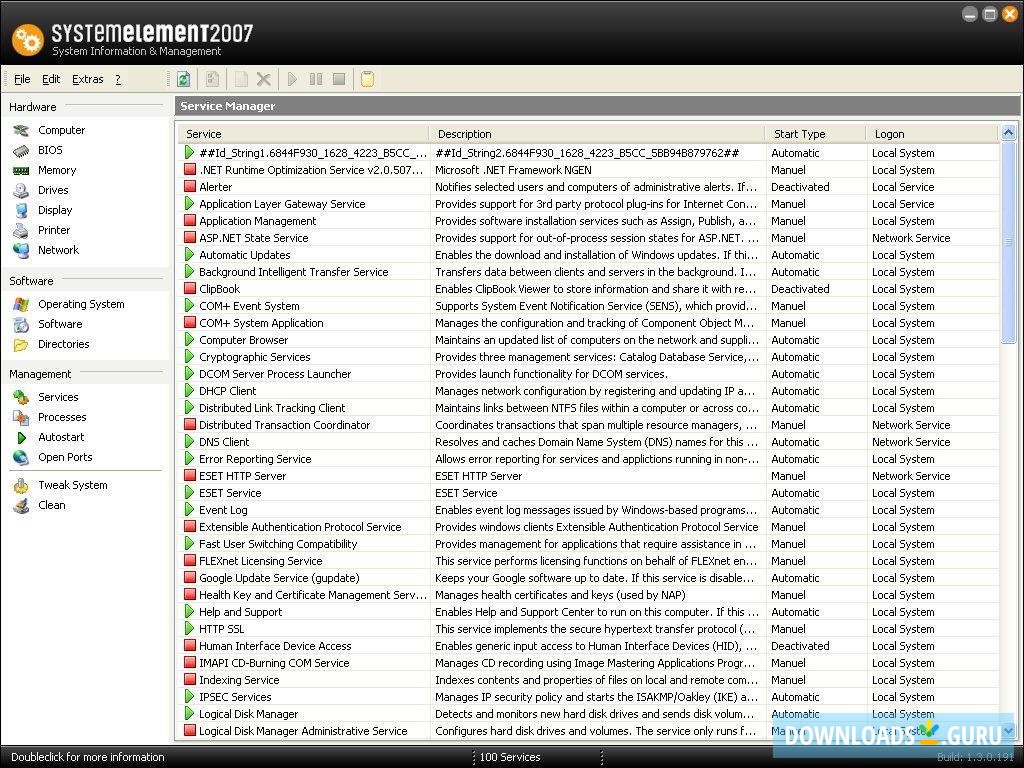Image resolution: width=1024 pixels, height=768 pixels.
Task: Click green running icon of Error Reporting Service
Action: (190, 458)
